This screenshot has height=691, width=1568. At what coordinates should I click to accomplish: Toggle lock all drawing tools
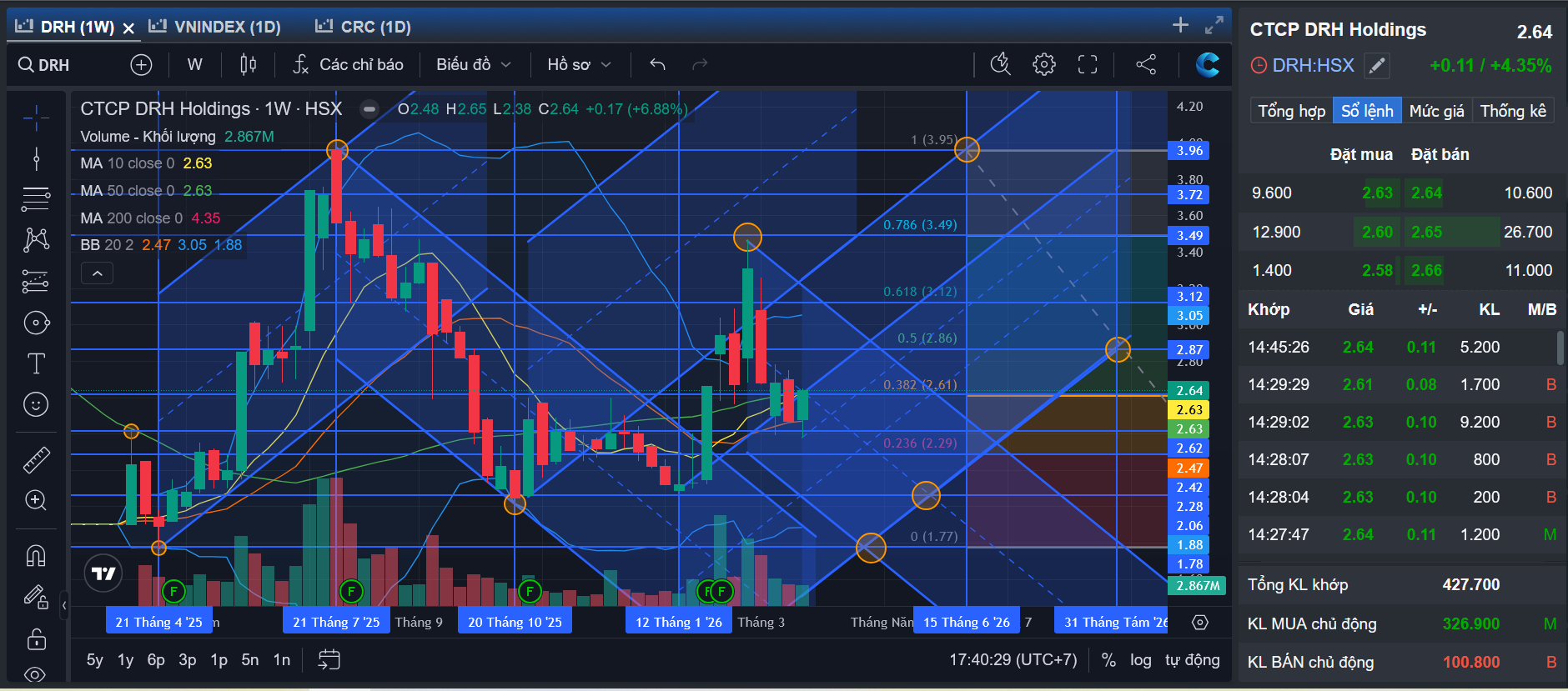tap(36, 638)
